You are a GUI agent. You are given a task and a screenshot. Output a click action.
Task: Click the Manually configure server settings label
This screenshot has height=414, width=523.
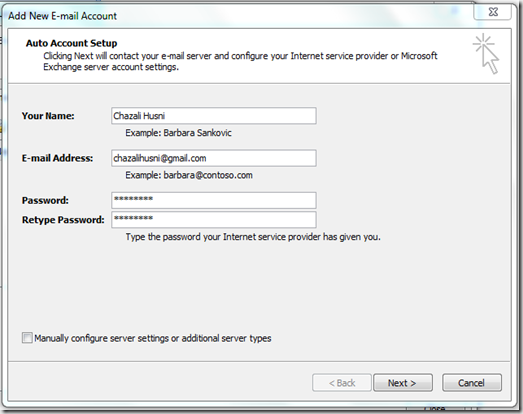pos(153,338)
